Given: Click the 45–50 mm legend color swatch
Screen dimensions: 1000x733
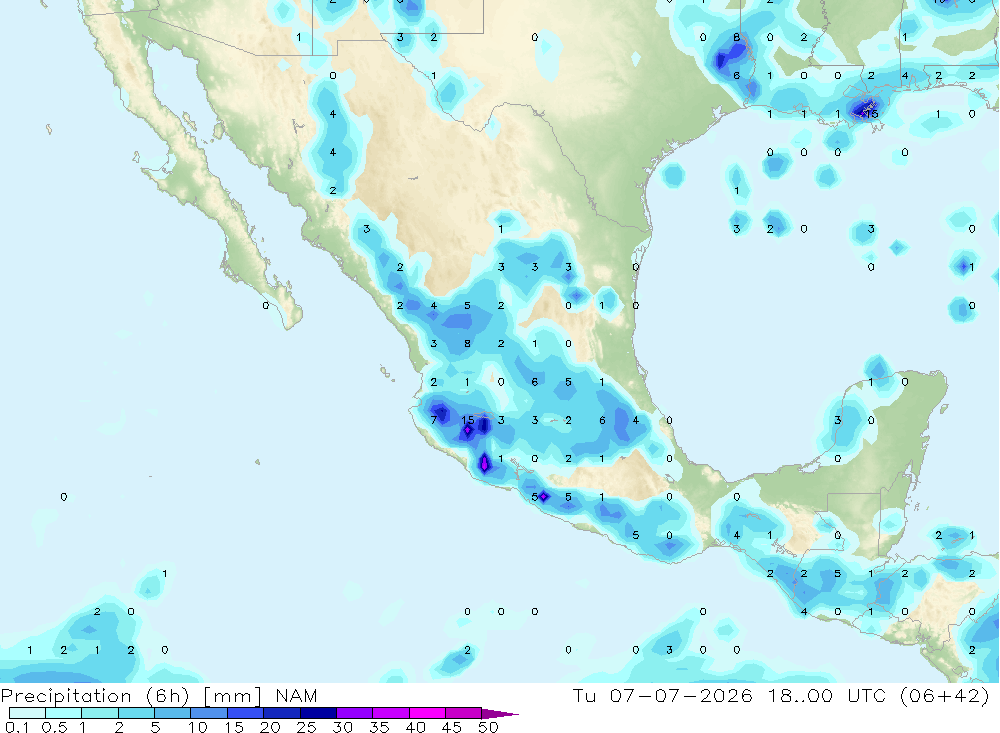Looking at the screenshot, I should (464, 713).
